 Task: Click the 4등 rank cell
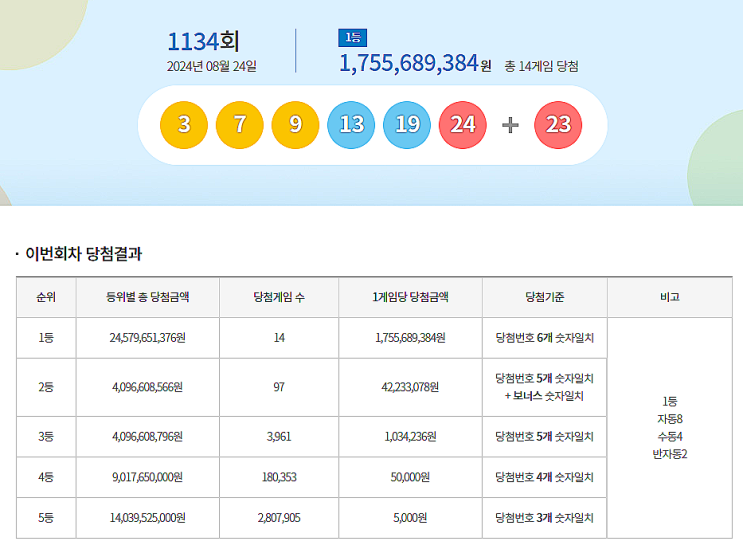(x=46, y=477)
